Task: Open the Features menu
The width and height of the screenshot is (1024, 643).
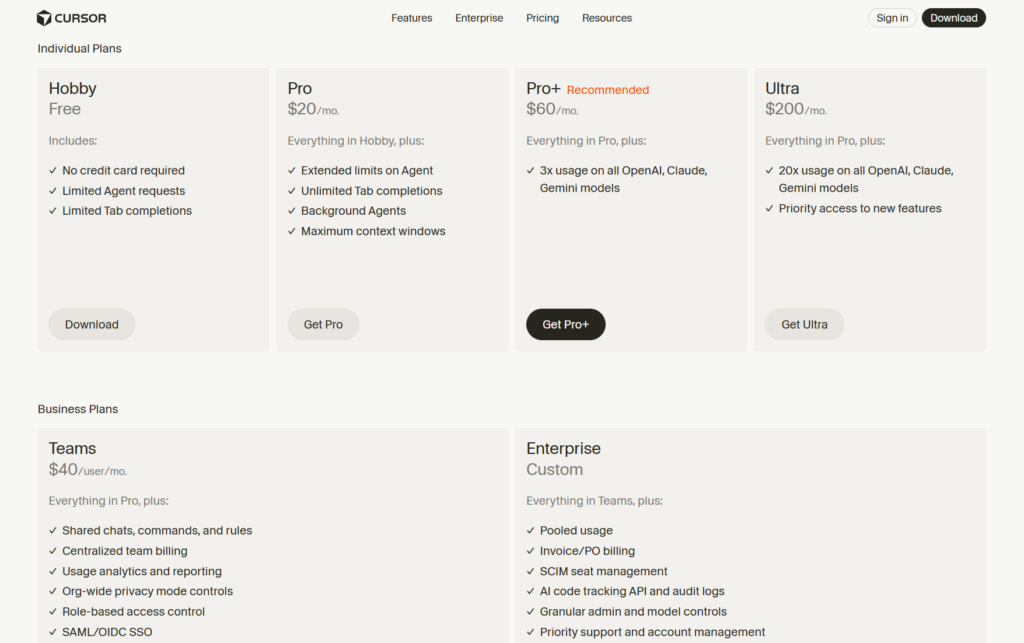Action: (x=411, y=17)
